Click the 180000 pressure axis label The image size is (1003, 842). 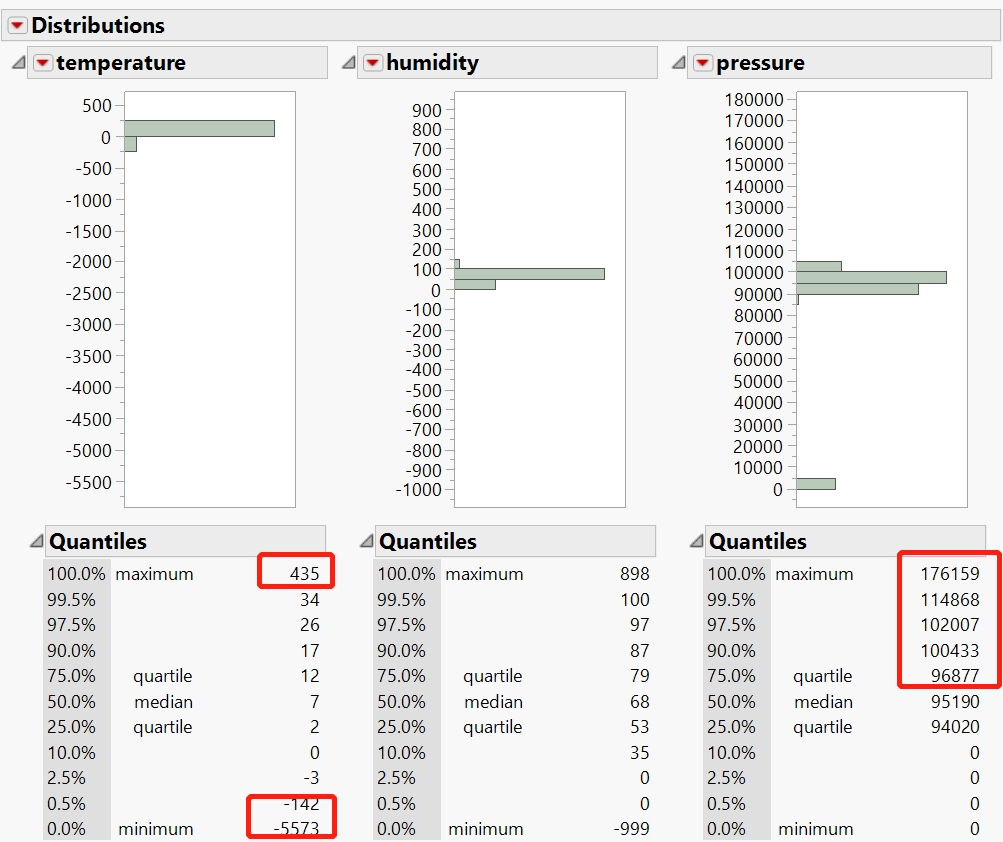click(754, 100)
